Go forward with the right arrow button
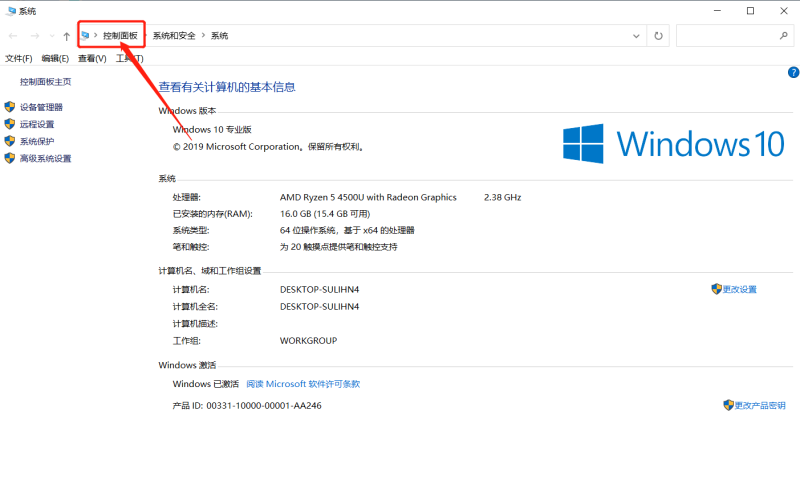 coord(35,36)
